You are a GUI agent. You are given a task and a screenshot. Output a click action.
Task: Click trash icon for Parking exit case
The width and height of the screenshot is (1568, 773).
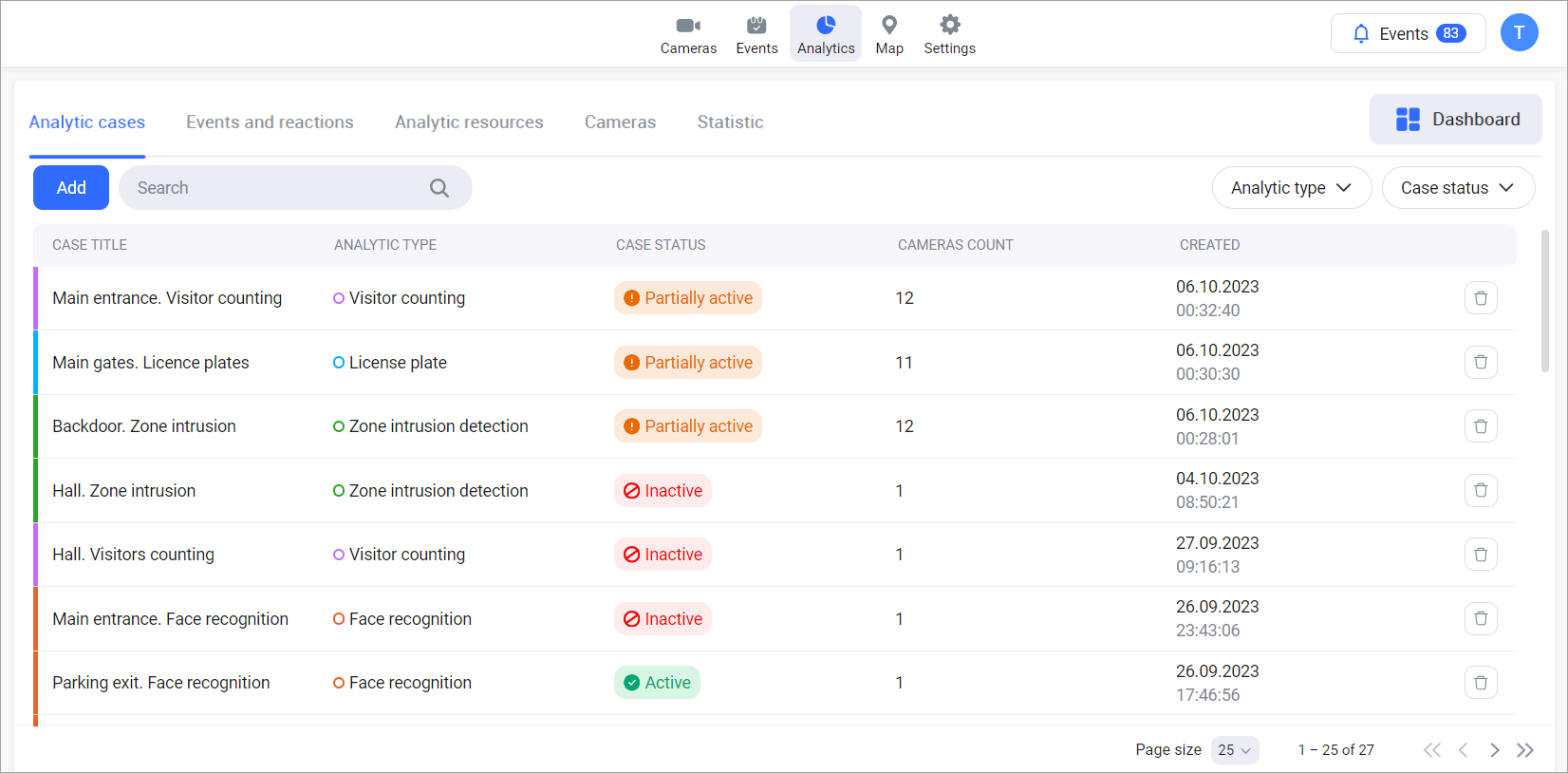coord(1480,683)
